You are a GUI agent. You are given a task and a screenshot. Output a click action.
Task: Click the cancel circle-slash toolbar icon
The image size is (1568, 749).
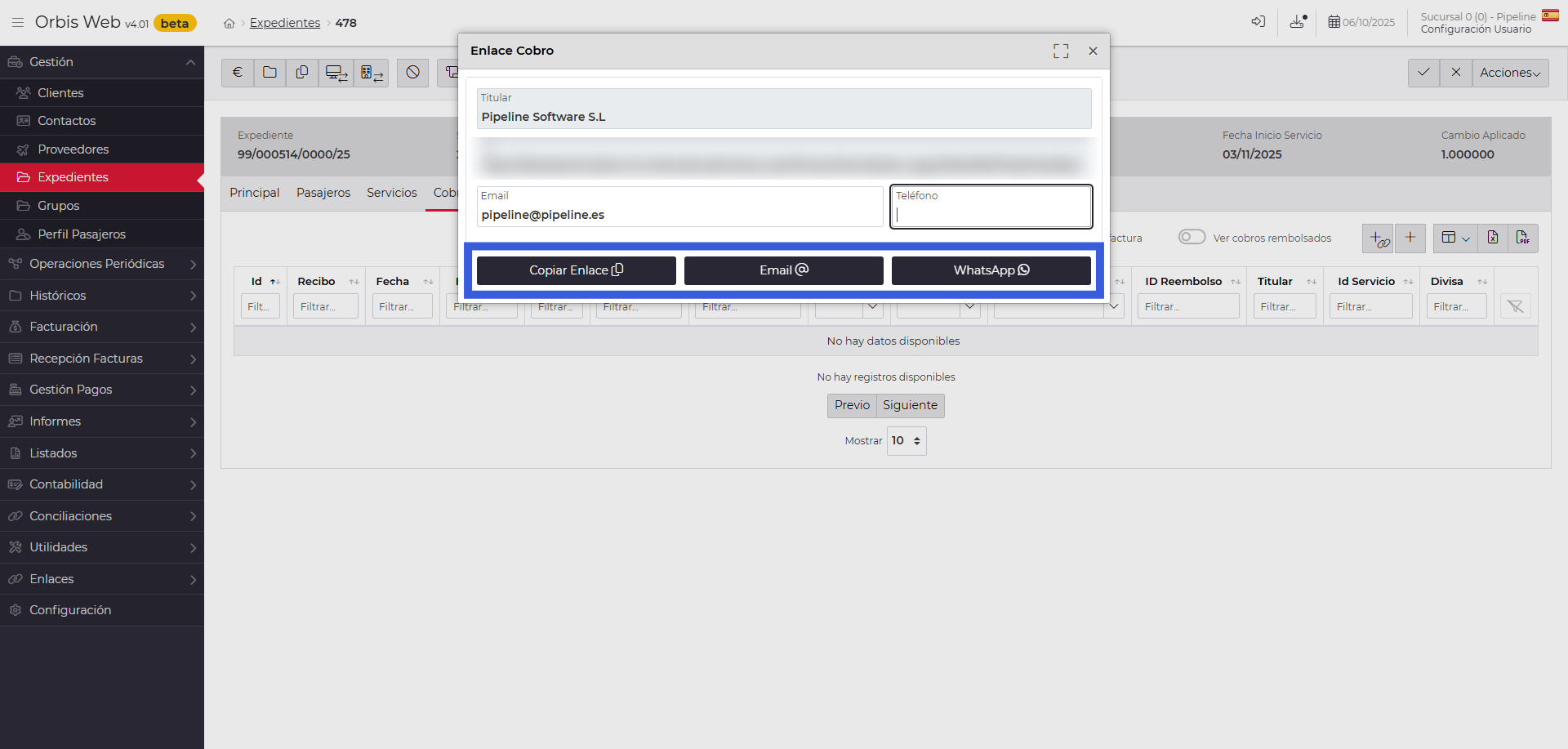tap(413, 73)
